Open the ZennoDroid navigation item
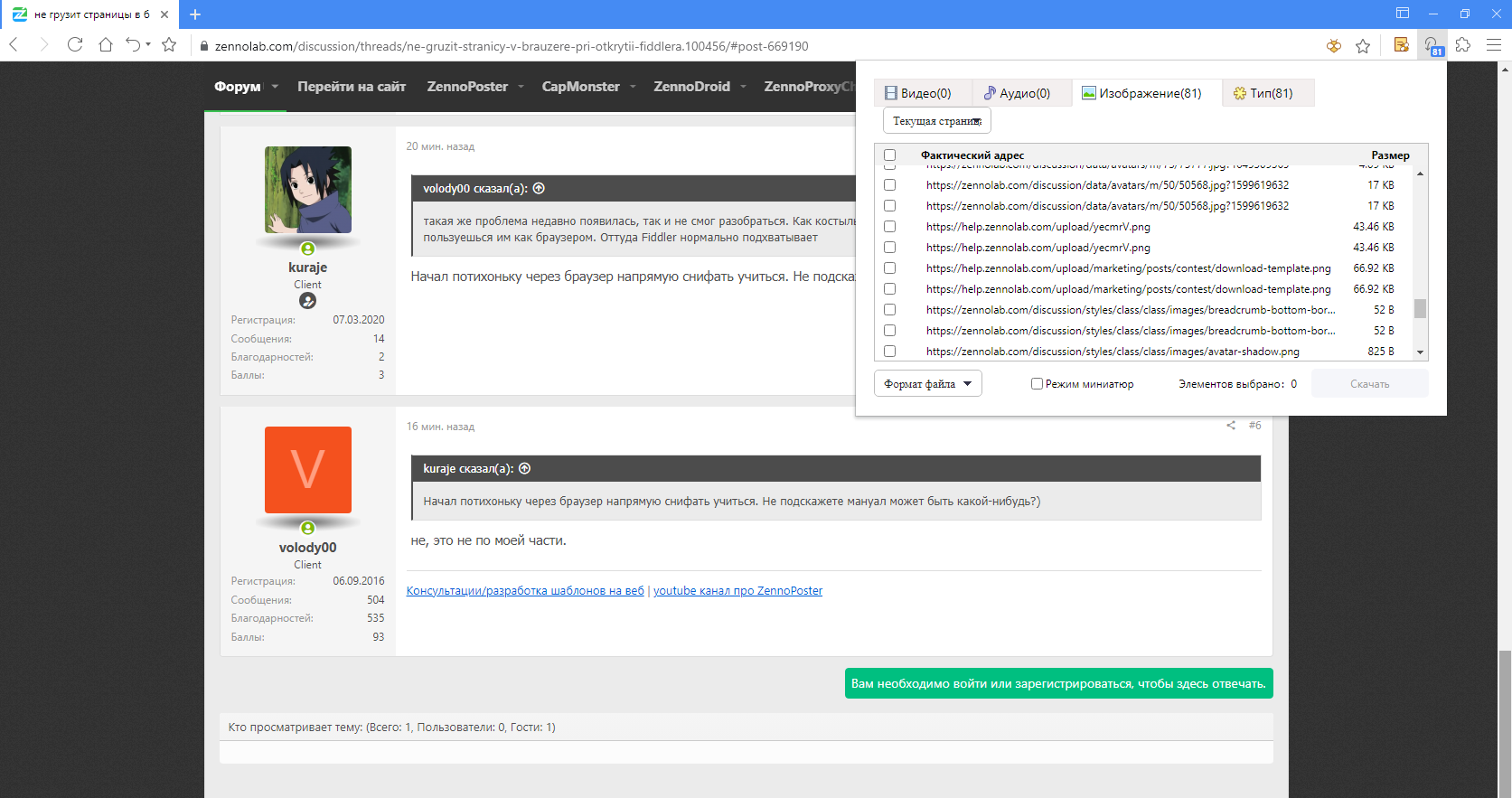 coord(691,87)
